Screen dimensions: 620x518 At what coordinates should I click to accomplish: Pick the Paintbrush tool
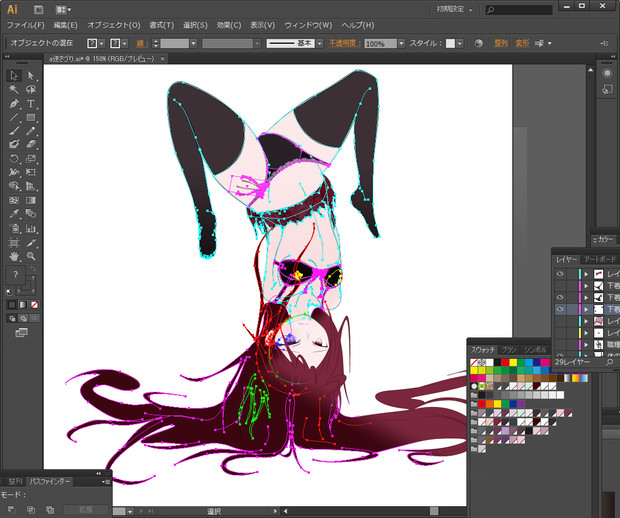14,131
